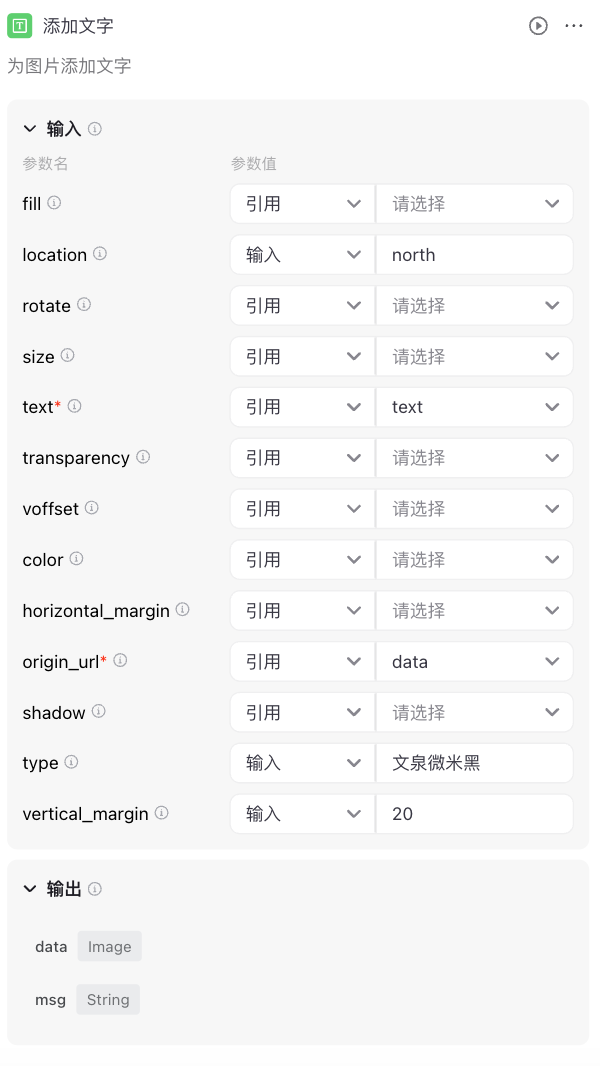Open the color 请选择 dropdown

pyautogui.click(x=474, y=559)
